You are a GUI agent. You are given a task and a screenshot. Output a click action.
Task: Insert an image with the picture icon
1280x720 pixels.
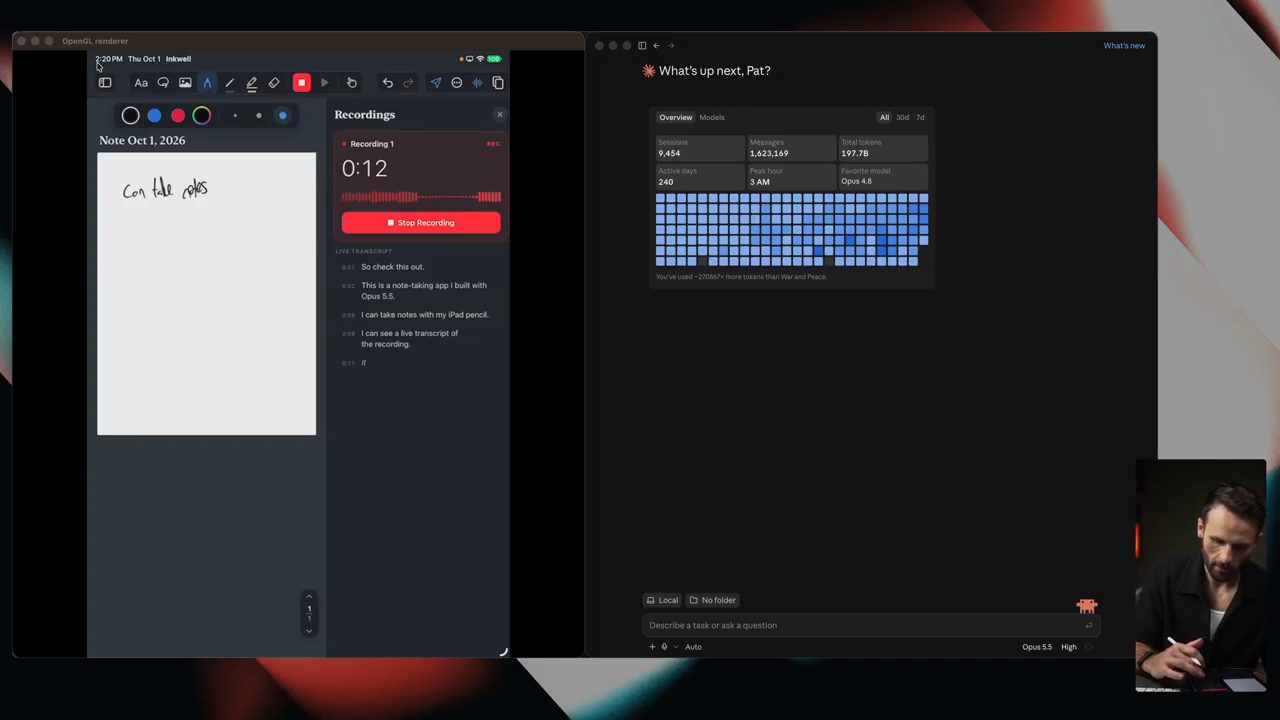tap(185, 83)
